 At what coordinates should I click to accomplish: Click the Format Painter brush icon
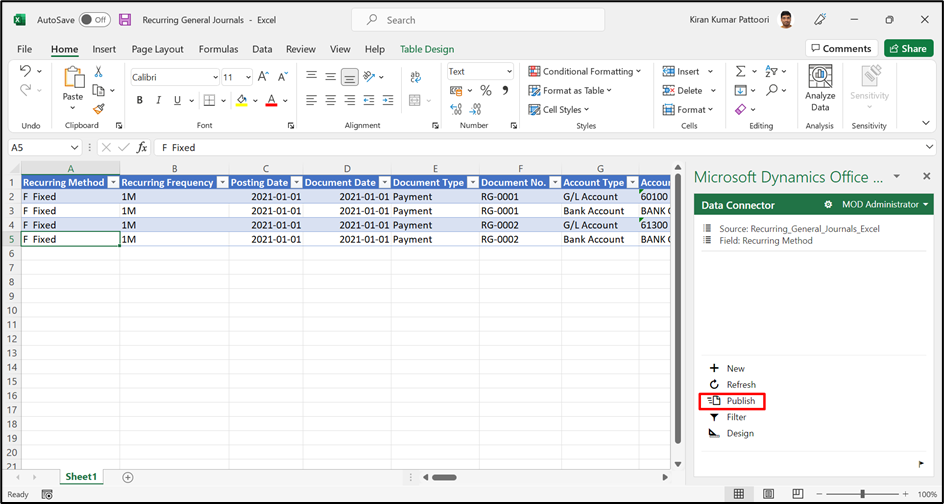point(99,109)
